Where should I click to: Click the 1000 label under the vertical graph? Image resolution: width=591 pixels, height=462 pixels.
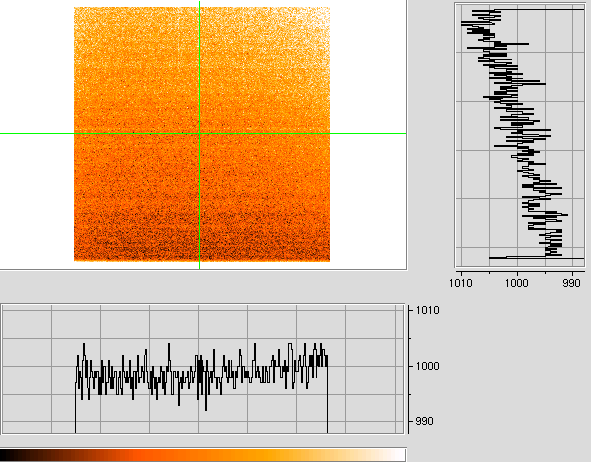tap(516, 283)
